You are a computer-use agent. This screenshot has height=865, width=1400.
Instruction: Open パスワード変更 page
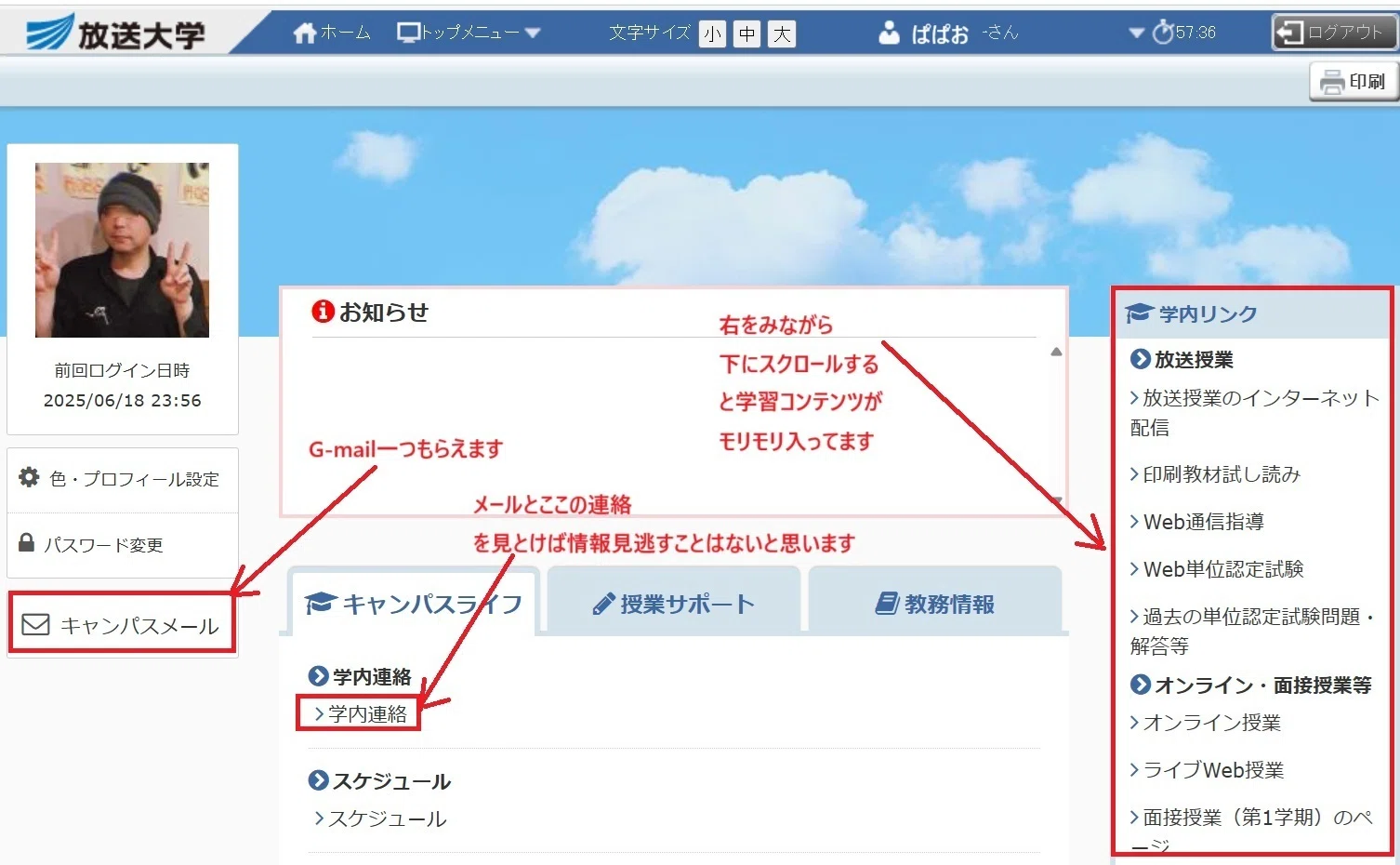(123, 544)
